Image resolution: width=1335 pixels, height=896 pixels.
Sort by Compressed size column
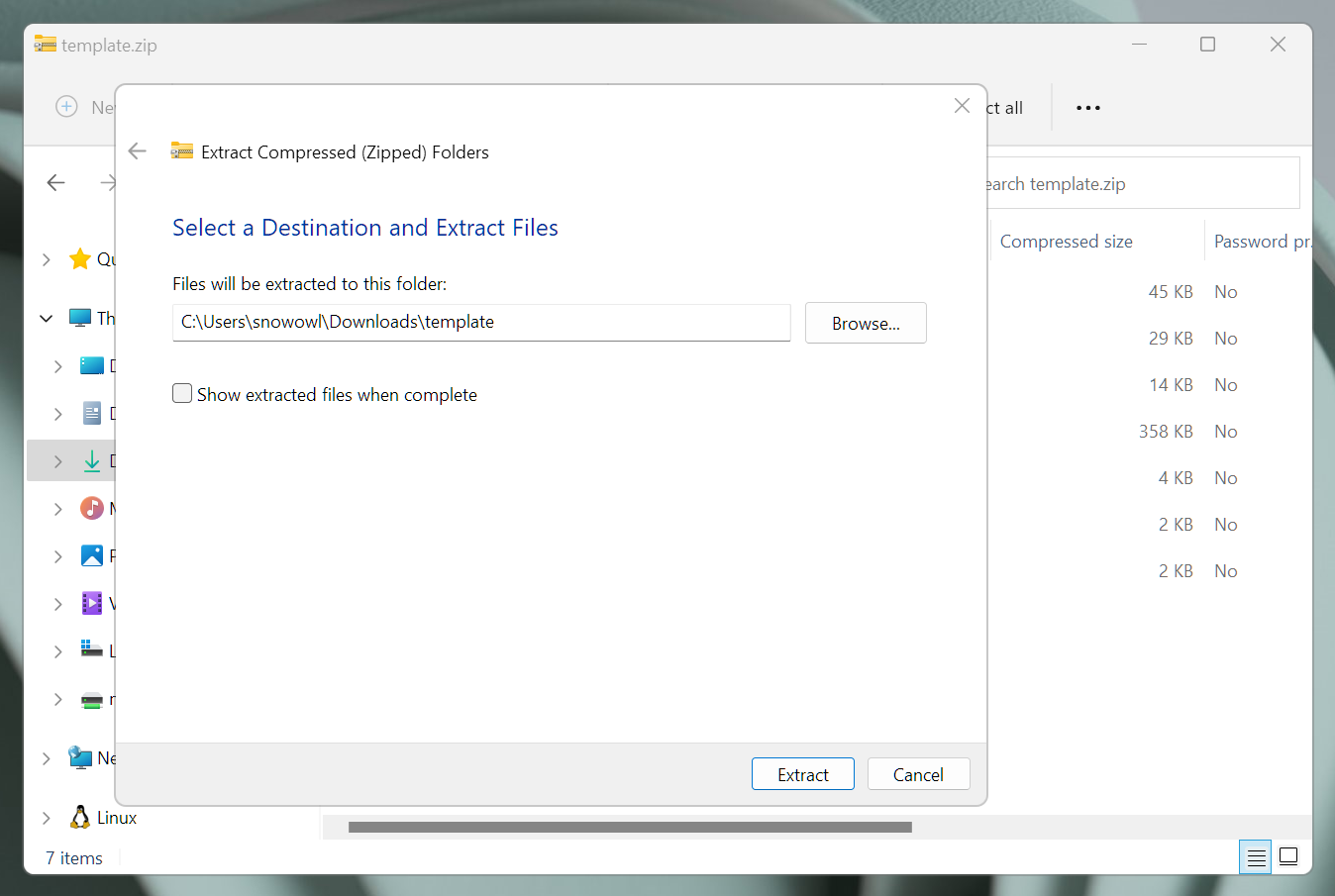click(x=1067, y=242)
